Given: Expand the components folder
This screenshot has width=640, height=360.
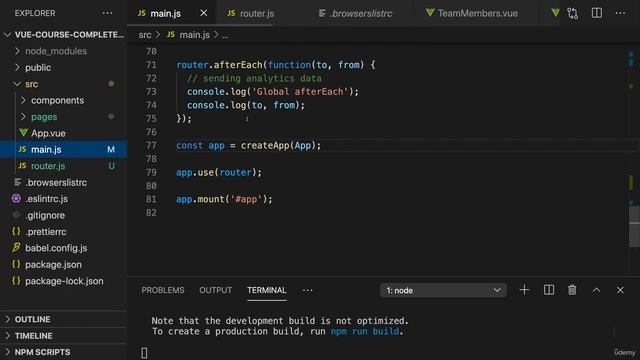Looking at the screenshot, I should pyautogui.click(x=64, y=100).
